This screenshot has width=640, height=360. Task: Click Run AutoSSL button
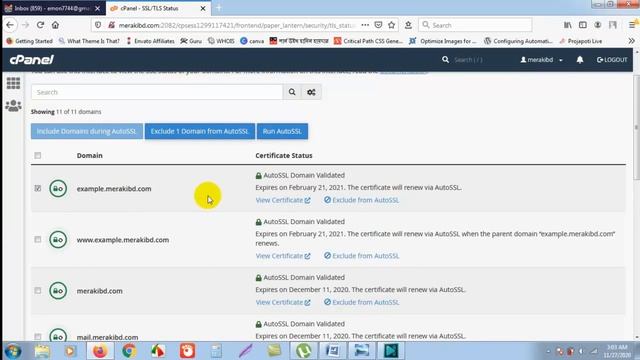point(282,131)
